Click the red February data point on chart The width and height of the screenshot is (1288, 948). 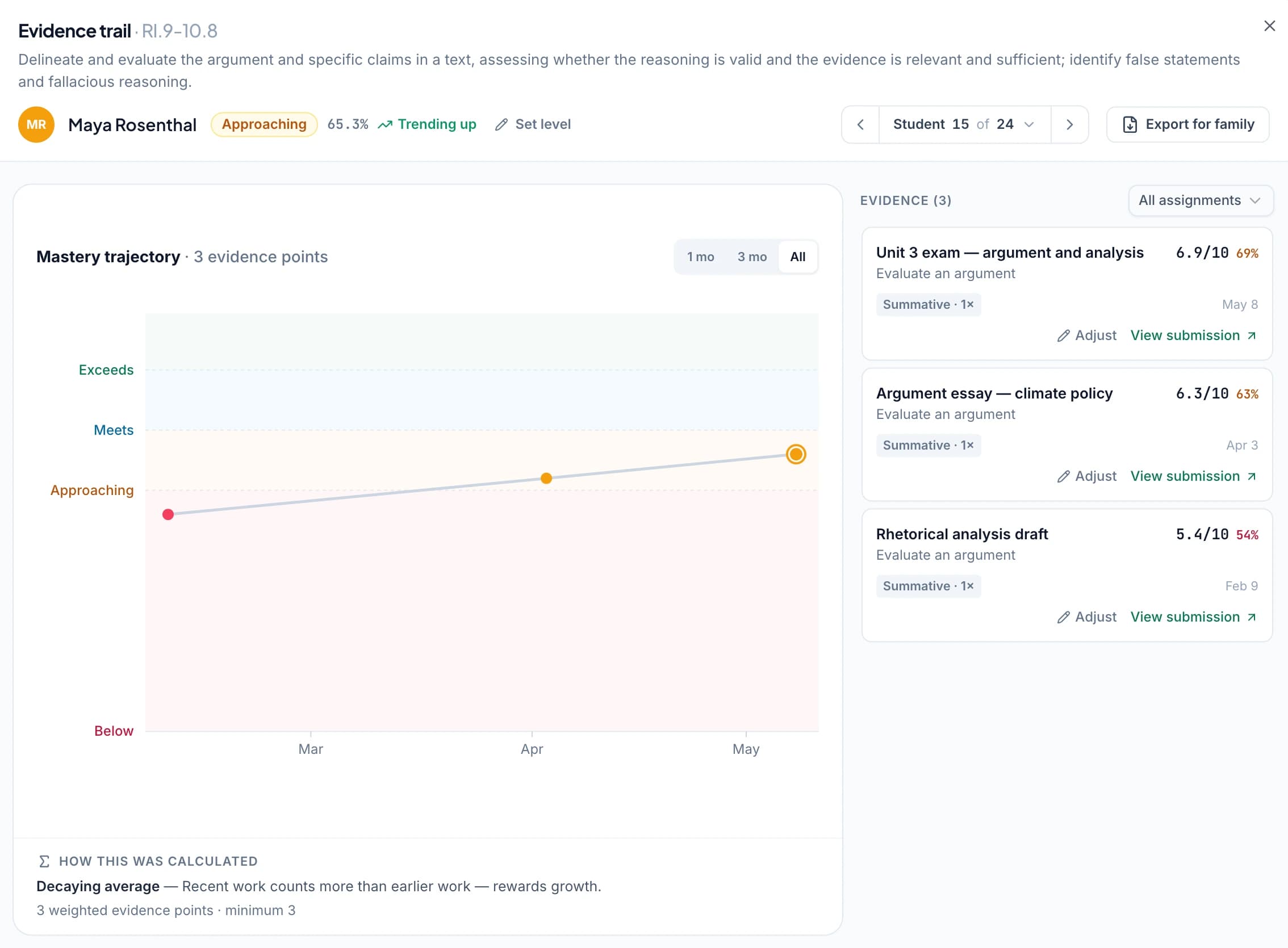pyautogui.click(x=168, y=514)
